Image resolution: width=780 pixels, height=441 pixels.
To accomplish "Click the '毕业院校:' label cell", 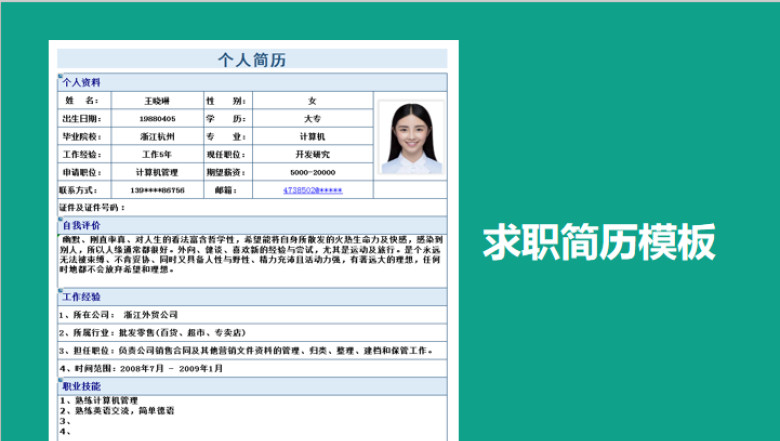I will [84, 136].
